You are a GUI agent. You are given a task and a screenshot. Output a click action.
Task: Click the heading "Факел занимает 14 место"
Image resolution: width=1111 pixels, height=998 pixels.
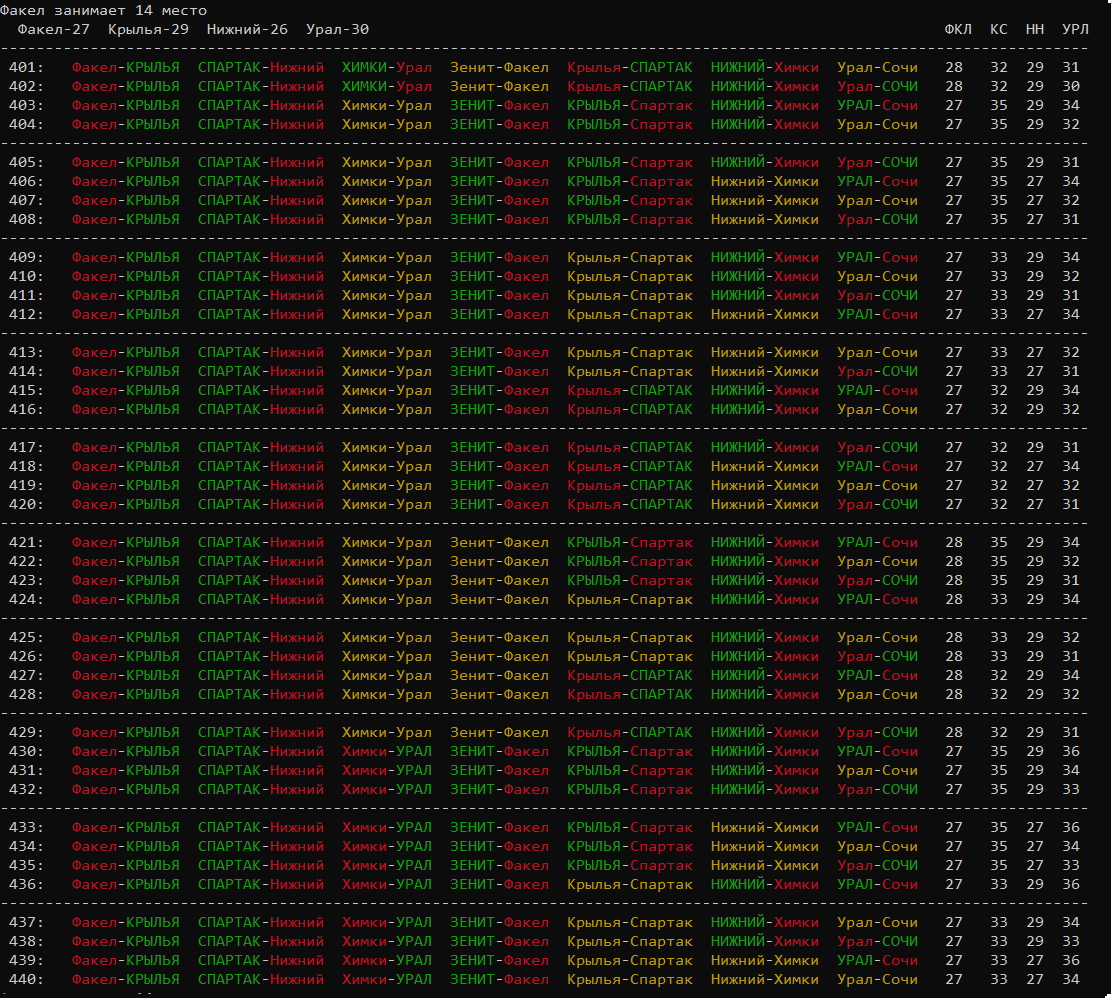pyautogui.click(x=103, y=11)
